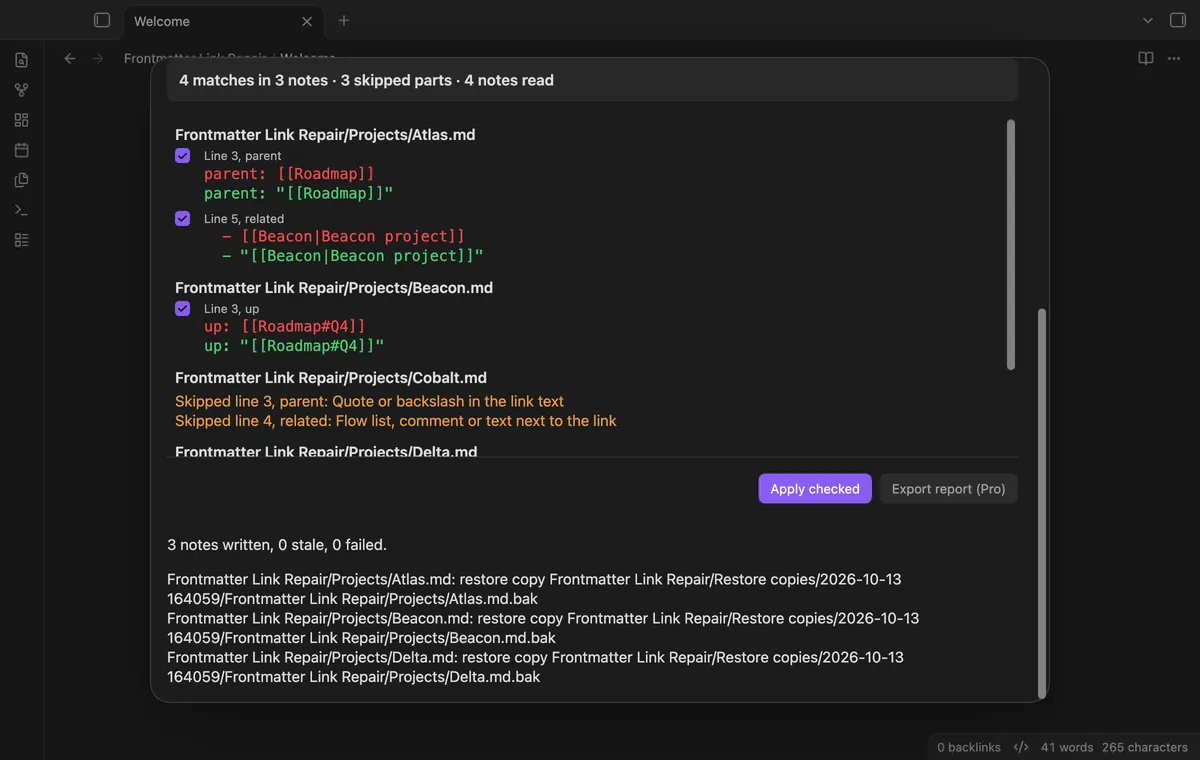Click '41 words' in status bar

pyautogui.click(x=1067, y=747)
